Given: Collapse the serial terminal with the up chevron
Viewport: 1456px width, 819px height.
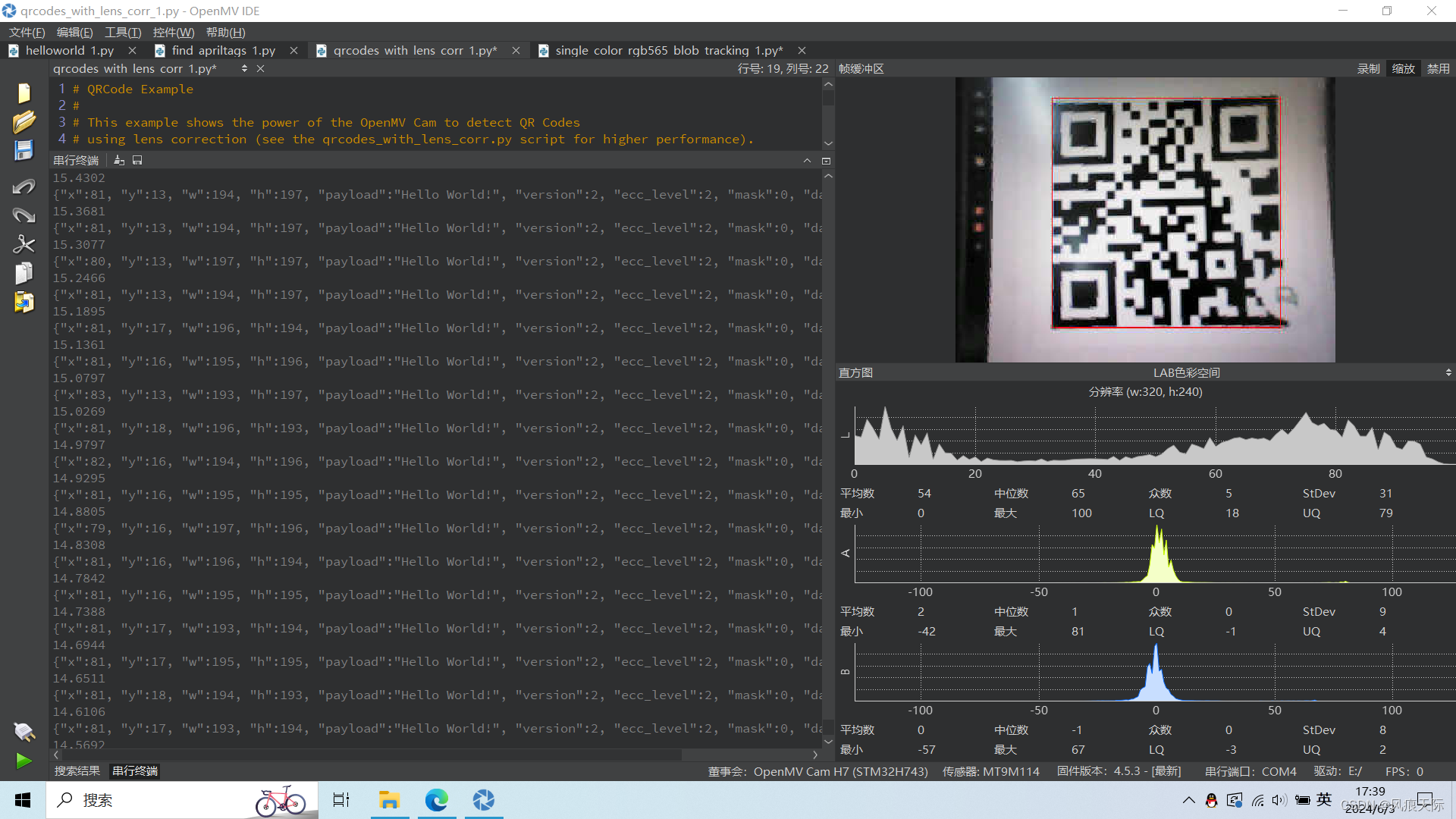Looking at the screenshot, I should (807, 161).
